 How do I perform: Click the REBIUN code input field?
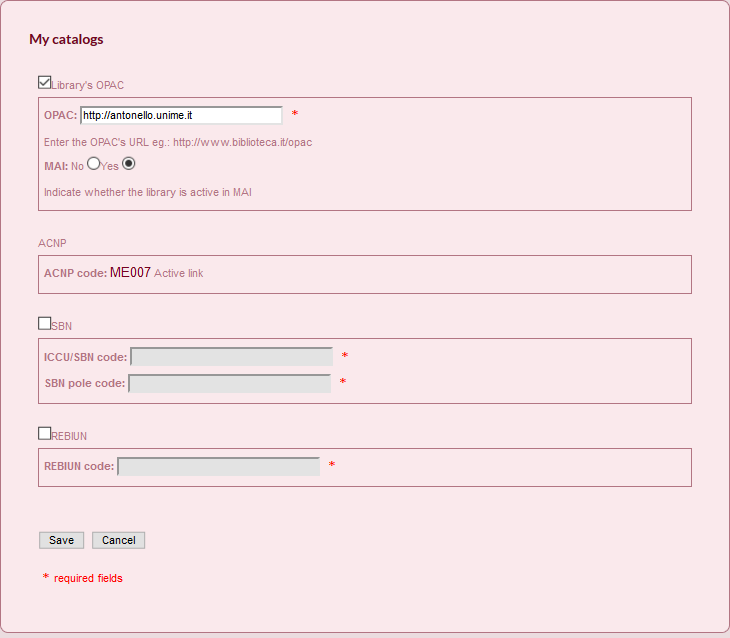coord(218,466)
